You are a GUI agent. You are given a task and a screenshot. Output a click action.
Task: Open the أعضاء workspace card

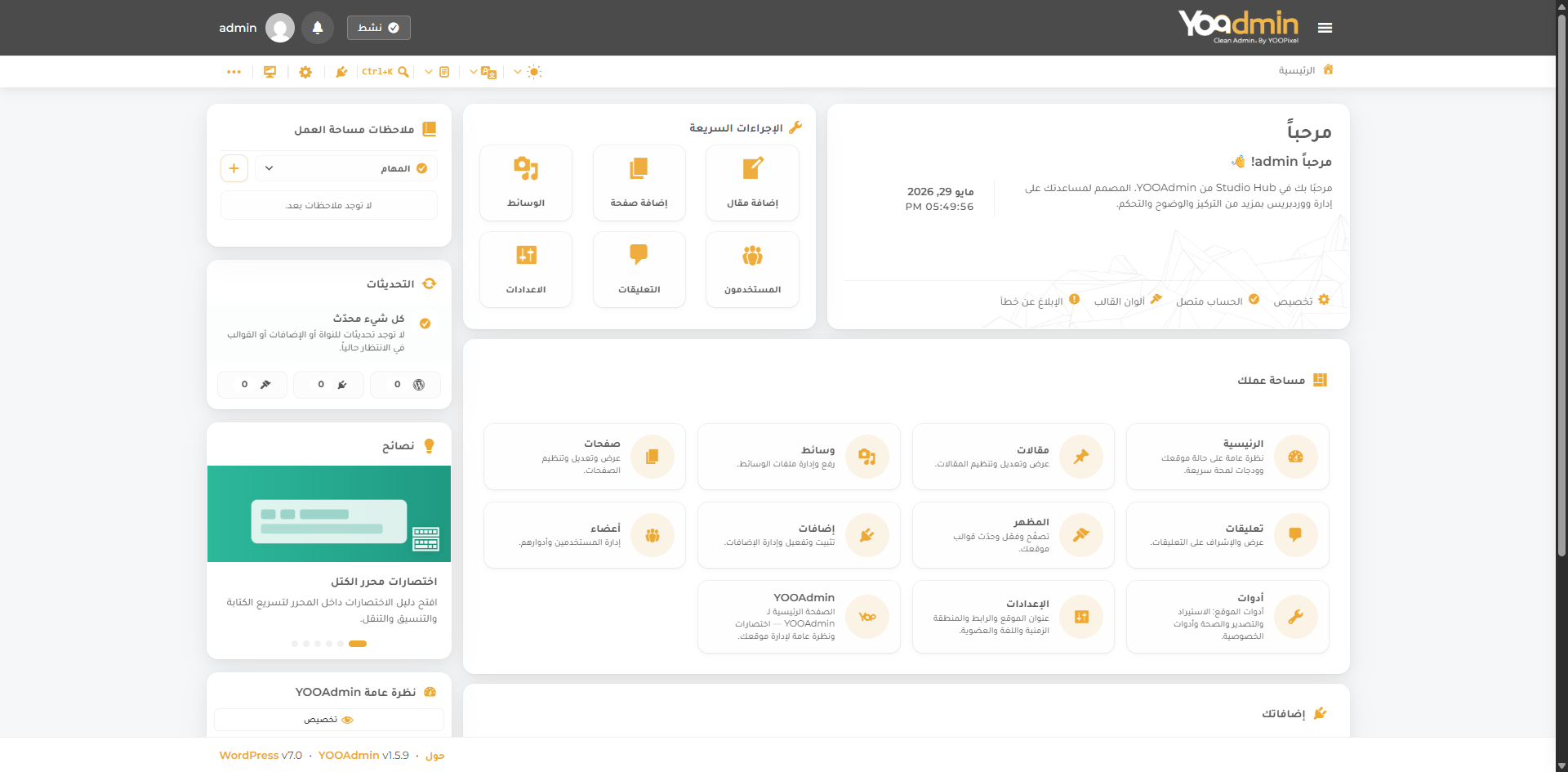[585, 535]
